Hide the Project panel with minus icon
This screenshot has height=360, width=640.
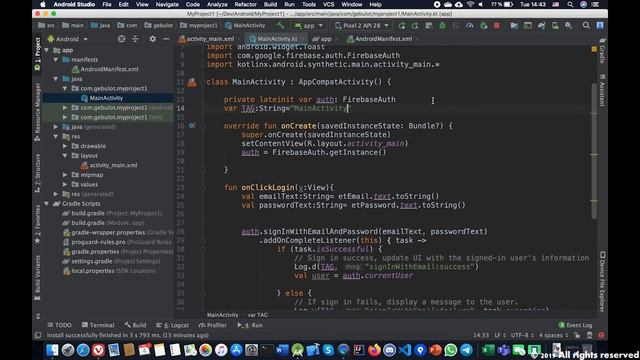(166, 39)
